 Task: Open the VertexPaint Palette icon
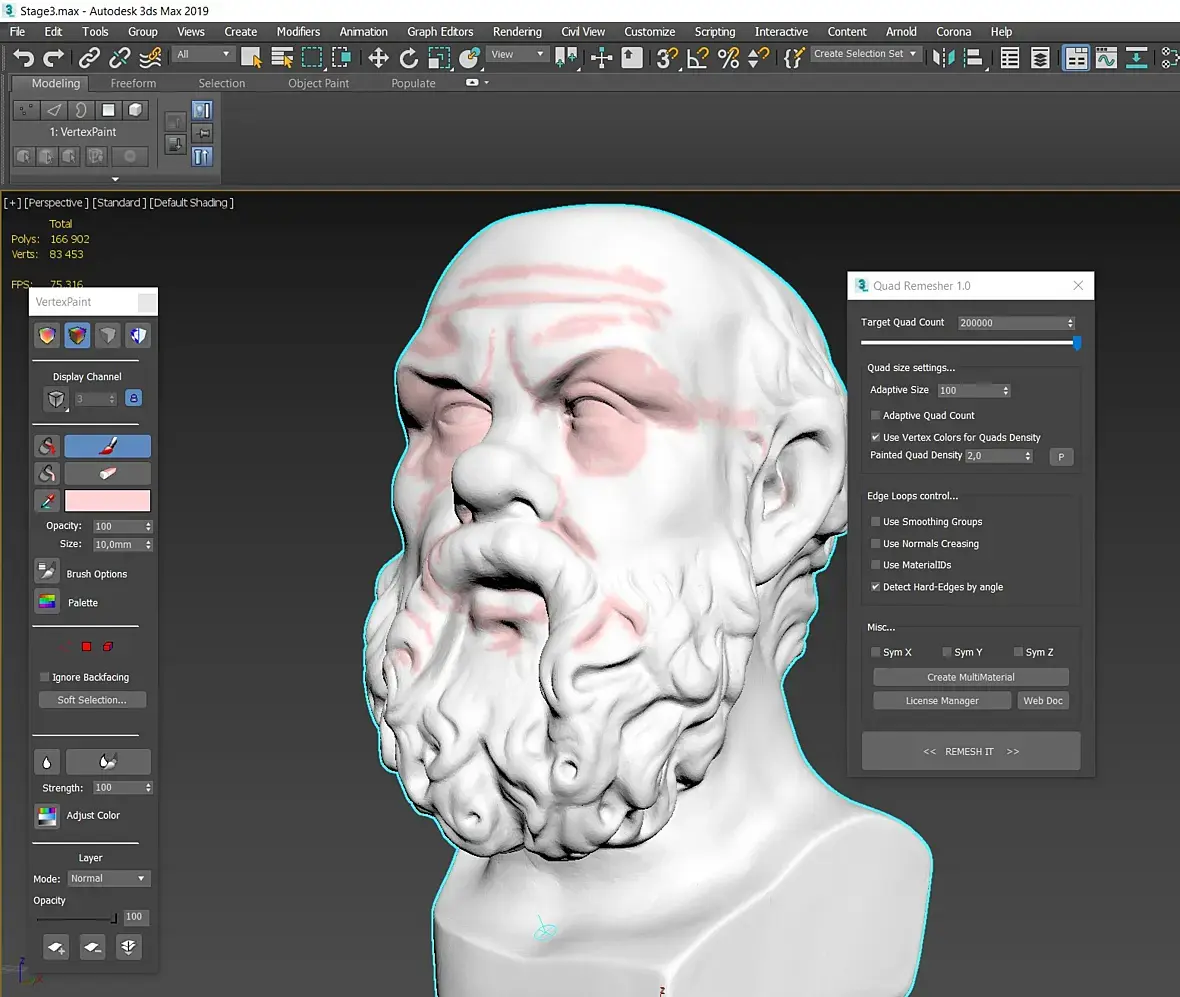click(x=47, y=602)
